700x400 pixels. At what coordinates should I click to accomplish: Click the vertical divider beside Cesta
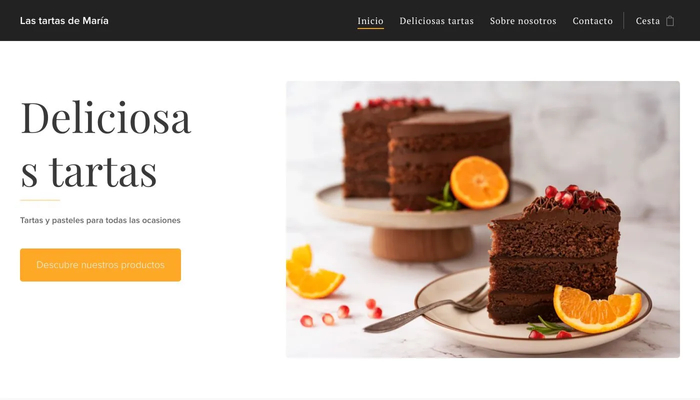624,21
